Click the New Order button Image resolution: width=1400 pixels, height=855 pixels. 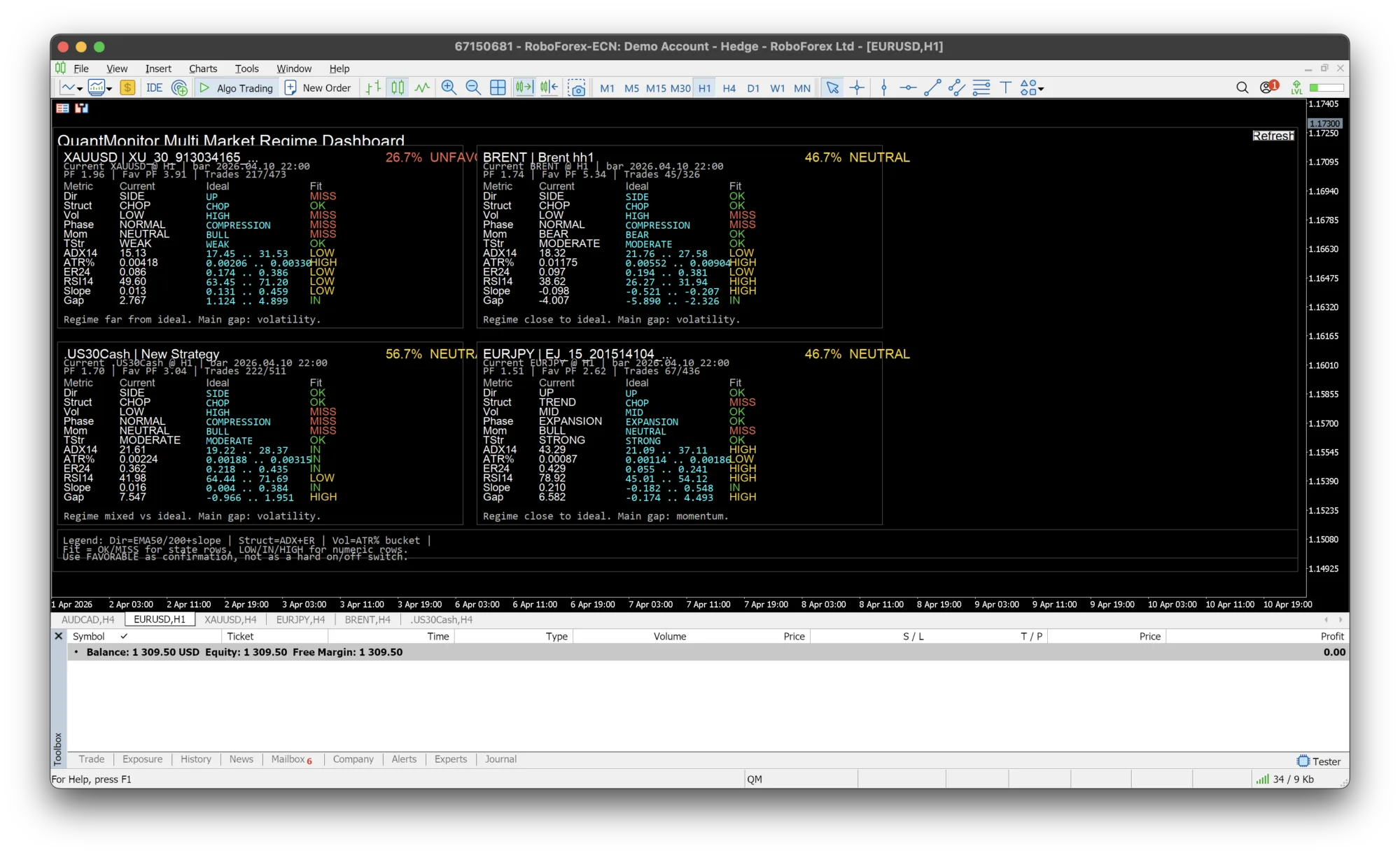[x=318, y=87]
